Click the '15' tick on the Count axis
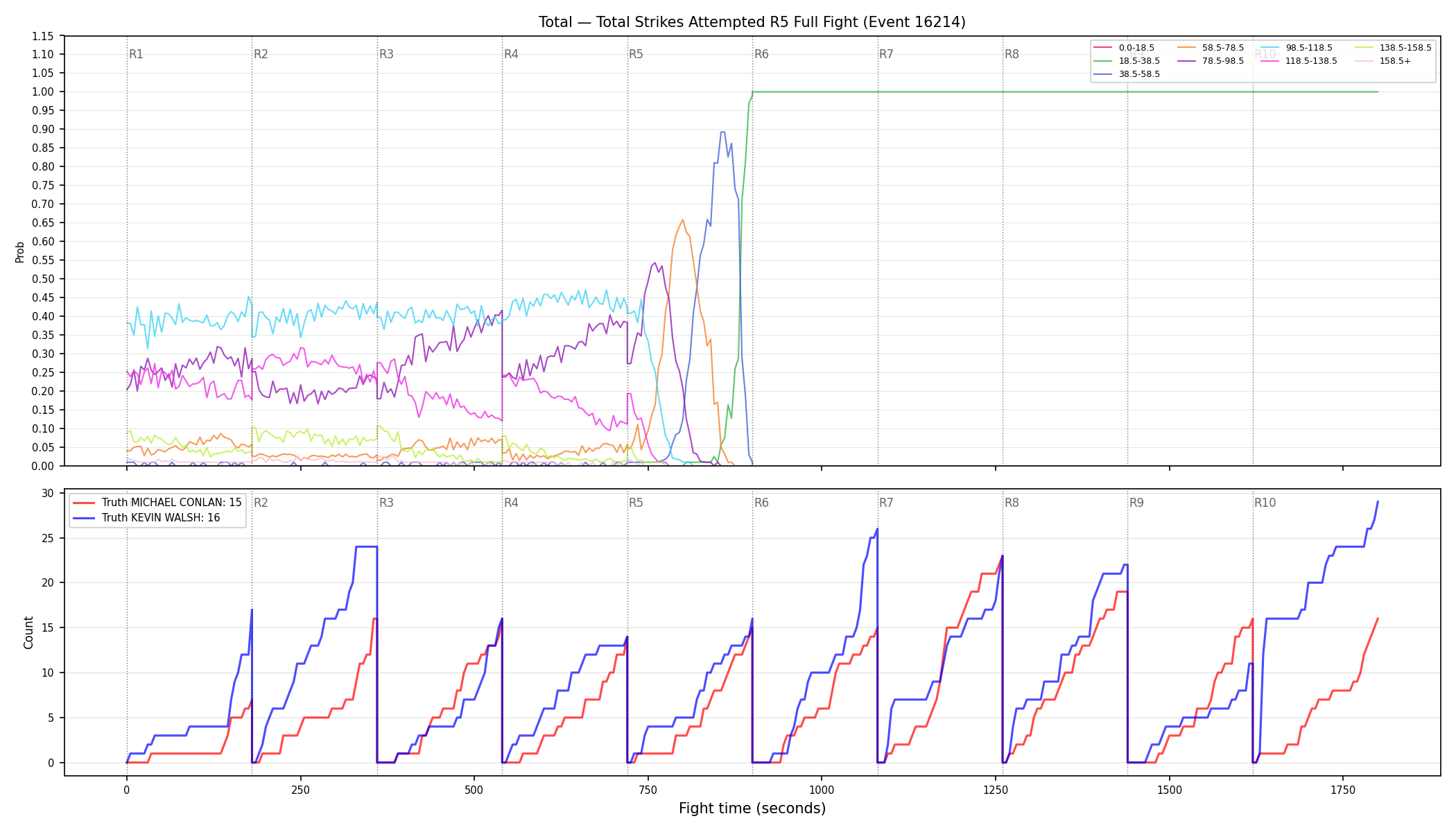Viewport: 1456px width, 832px height. point(48,628)
